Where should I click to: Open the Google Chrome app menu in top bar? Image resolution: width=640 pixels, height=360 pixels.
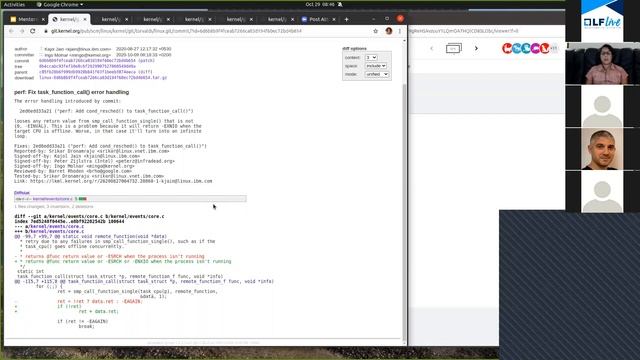(x=60, y=4)
